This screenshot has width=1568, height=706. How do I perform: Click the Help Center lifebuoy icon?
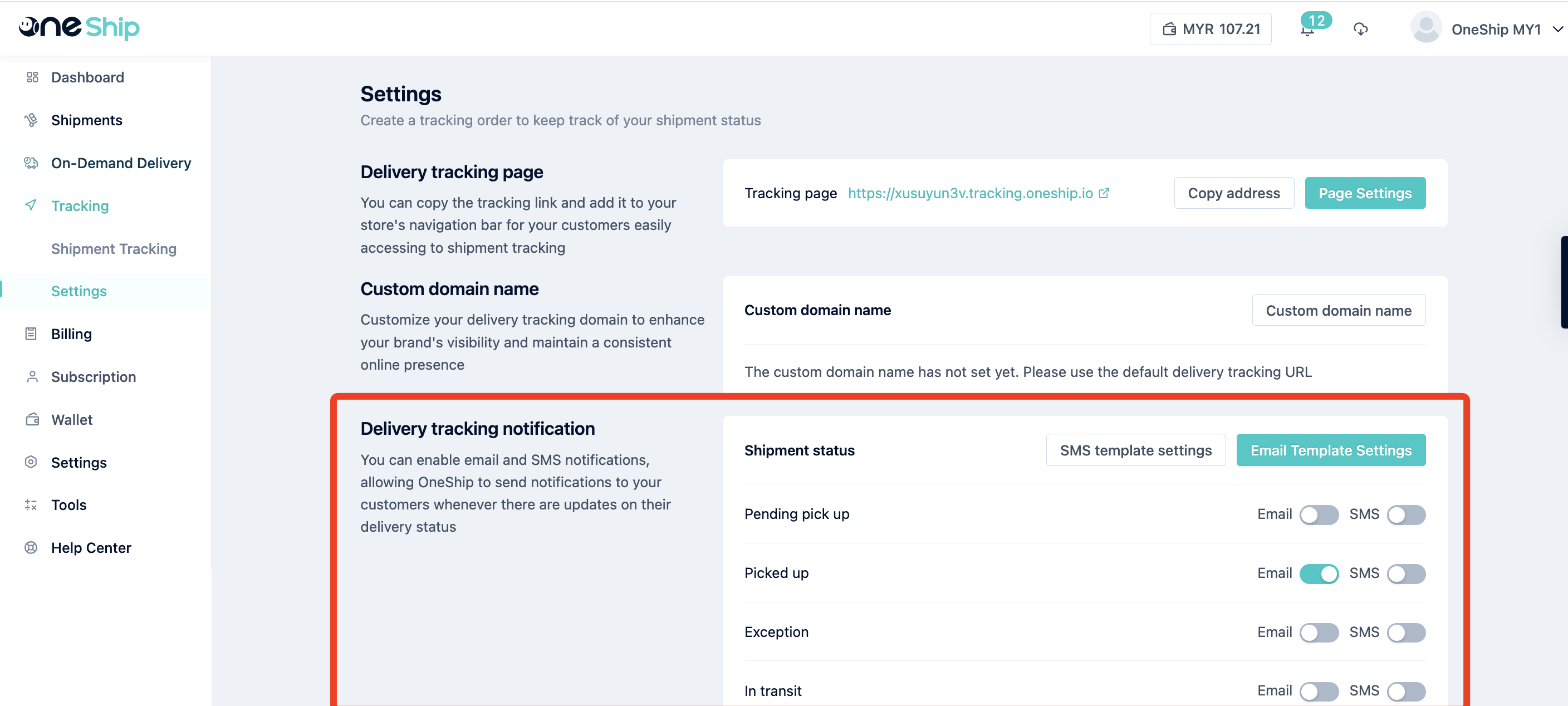[31, 548]
